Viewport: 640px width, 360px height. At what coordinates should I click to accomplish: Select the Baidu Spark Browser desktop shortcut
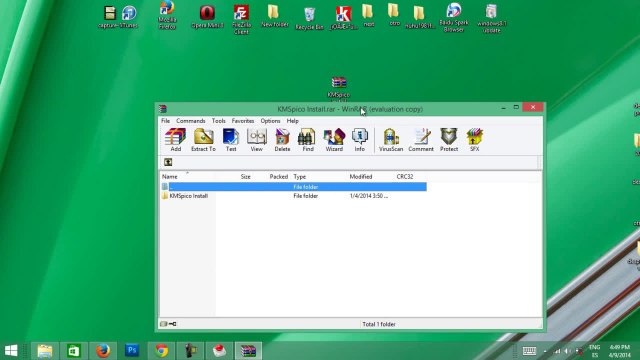pos(454,17)
